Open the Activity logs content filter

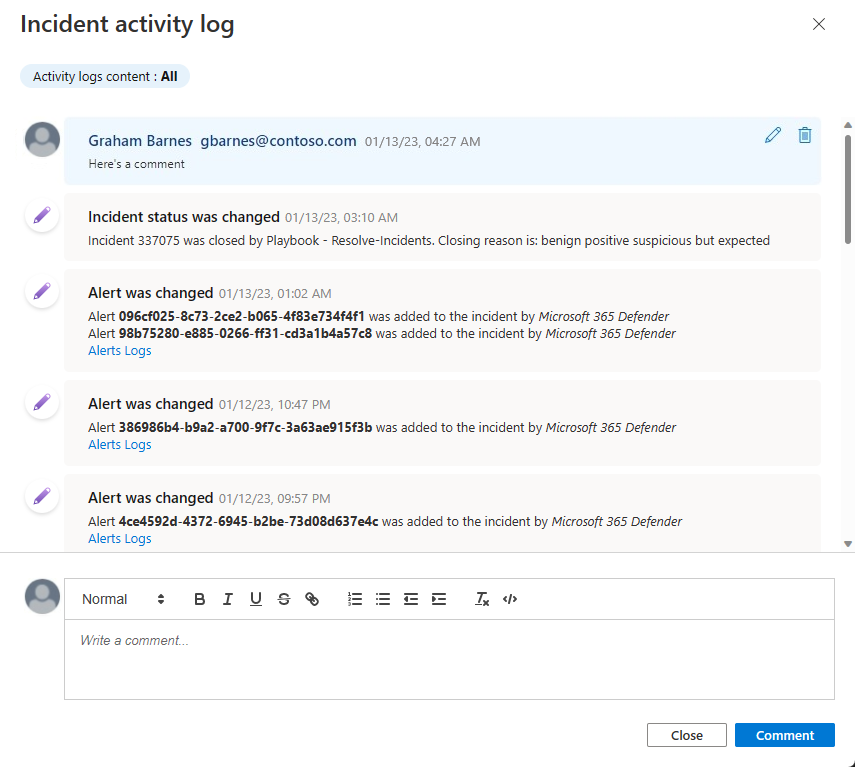[x=104, y=76]
